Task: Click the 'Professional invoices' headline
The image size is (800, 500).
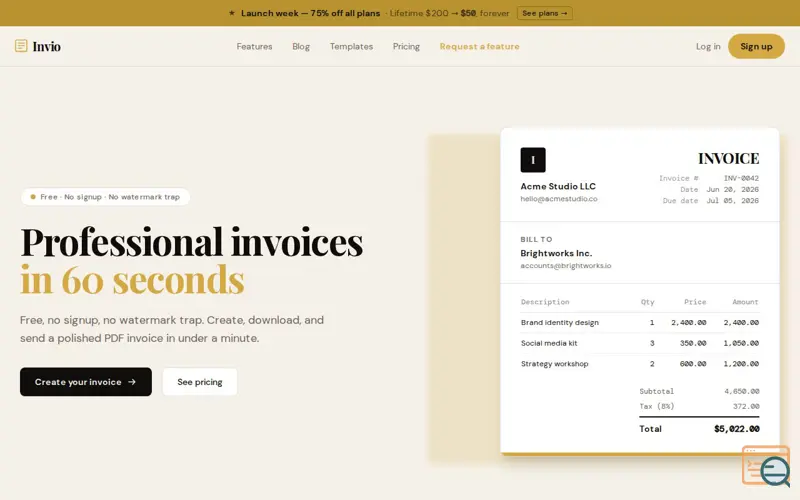Action: point(191,242)
